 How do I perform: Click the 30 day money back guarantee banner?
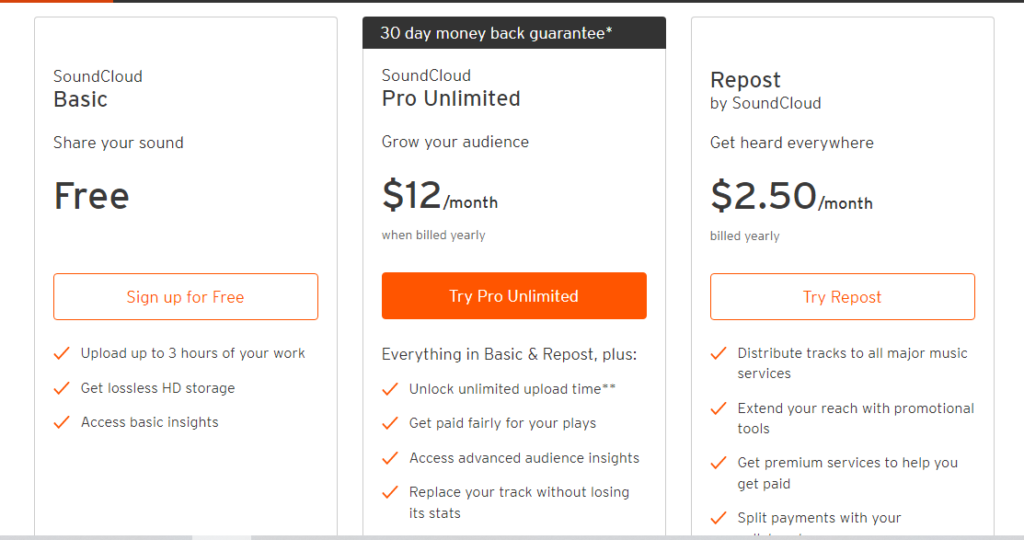[514, 33]
